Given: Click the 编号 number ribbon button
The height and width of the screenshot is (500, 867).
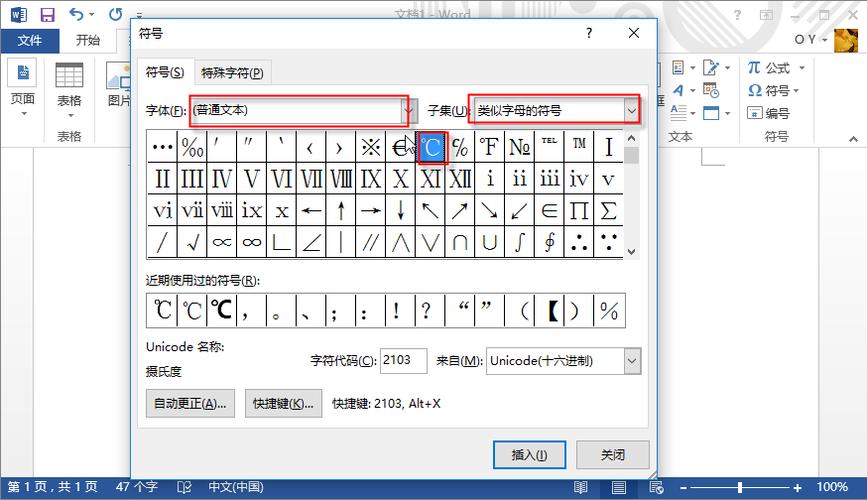Looking at the screenshot, I should pyautogui.click(x=769, y=113).
